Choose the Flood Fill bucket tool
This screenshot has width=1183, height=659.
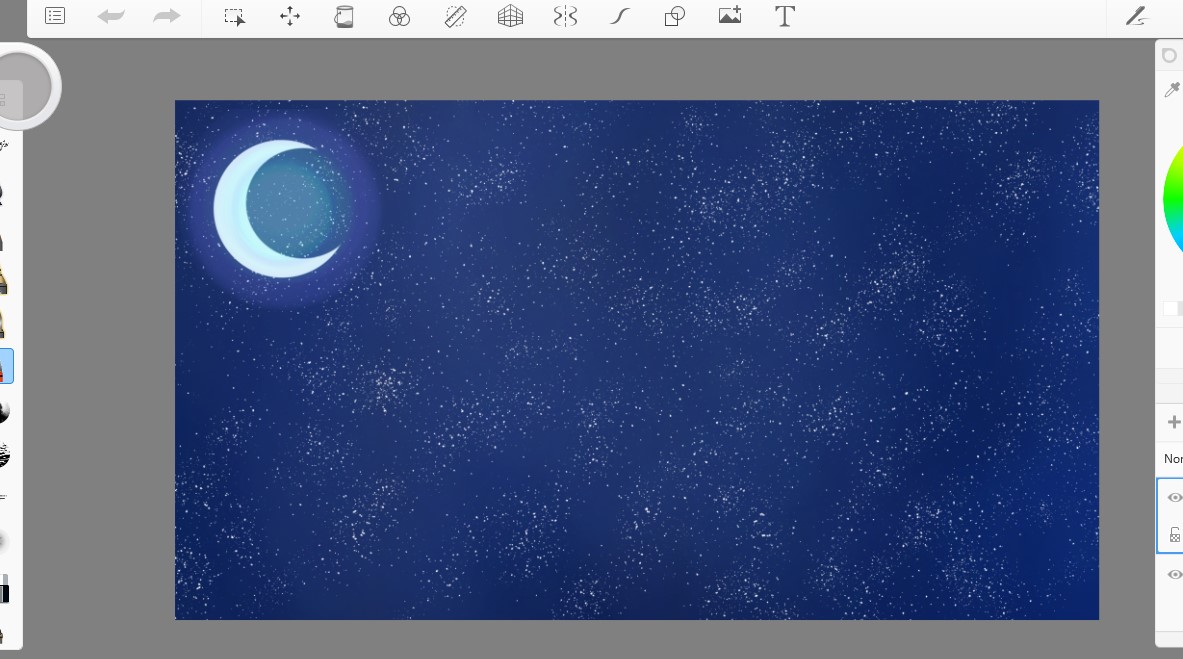344,16
